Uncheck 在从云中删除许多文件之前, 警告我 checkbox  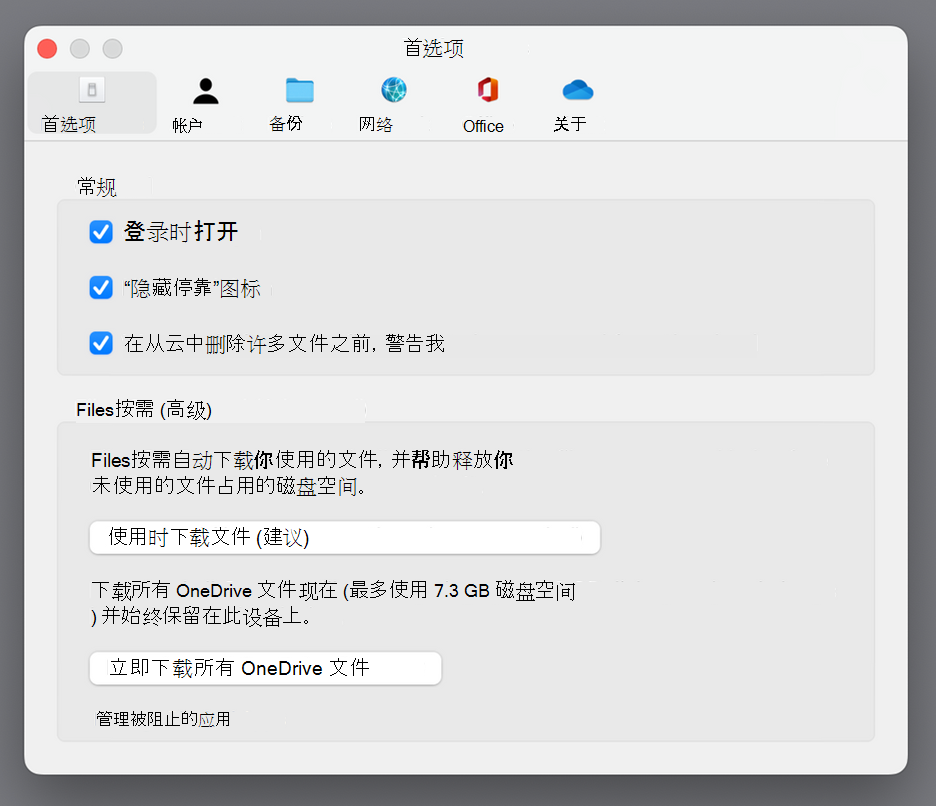(x=101, y=343)
